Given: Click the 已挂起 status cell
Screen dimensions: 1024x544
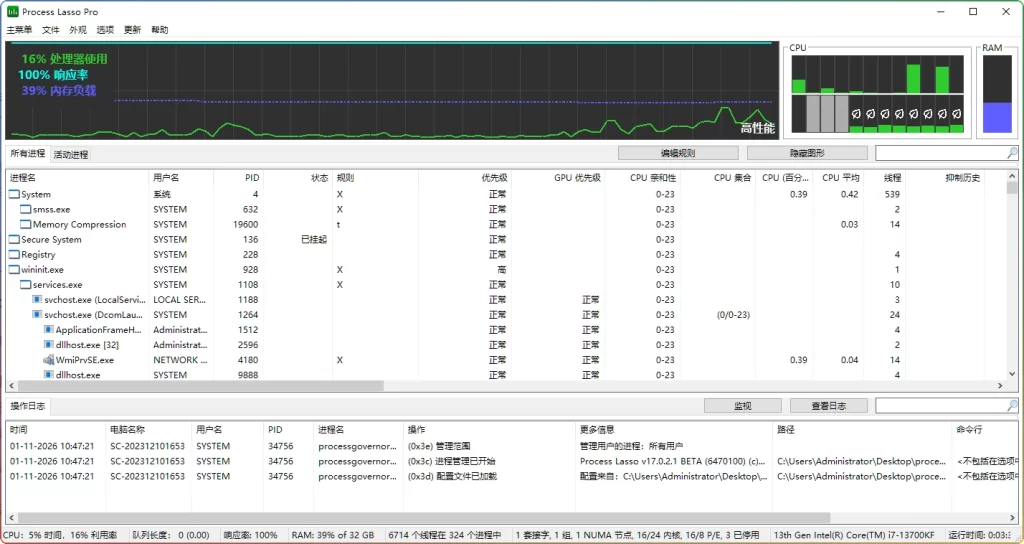Looking at the screenshot, I should (314, 240).
